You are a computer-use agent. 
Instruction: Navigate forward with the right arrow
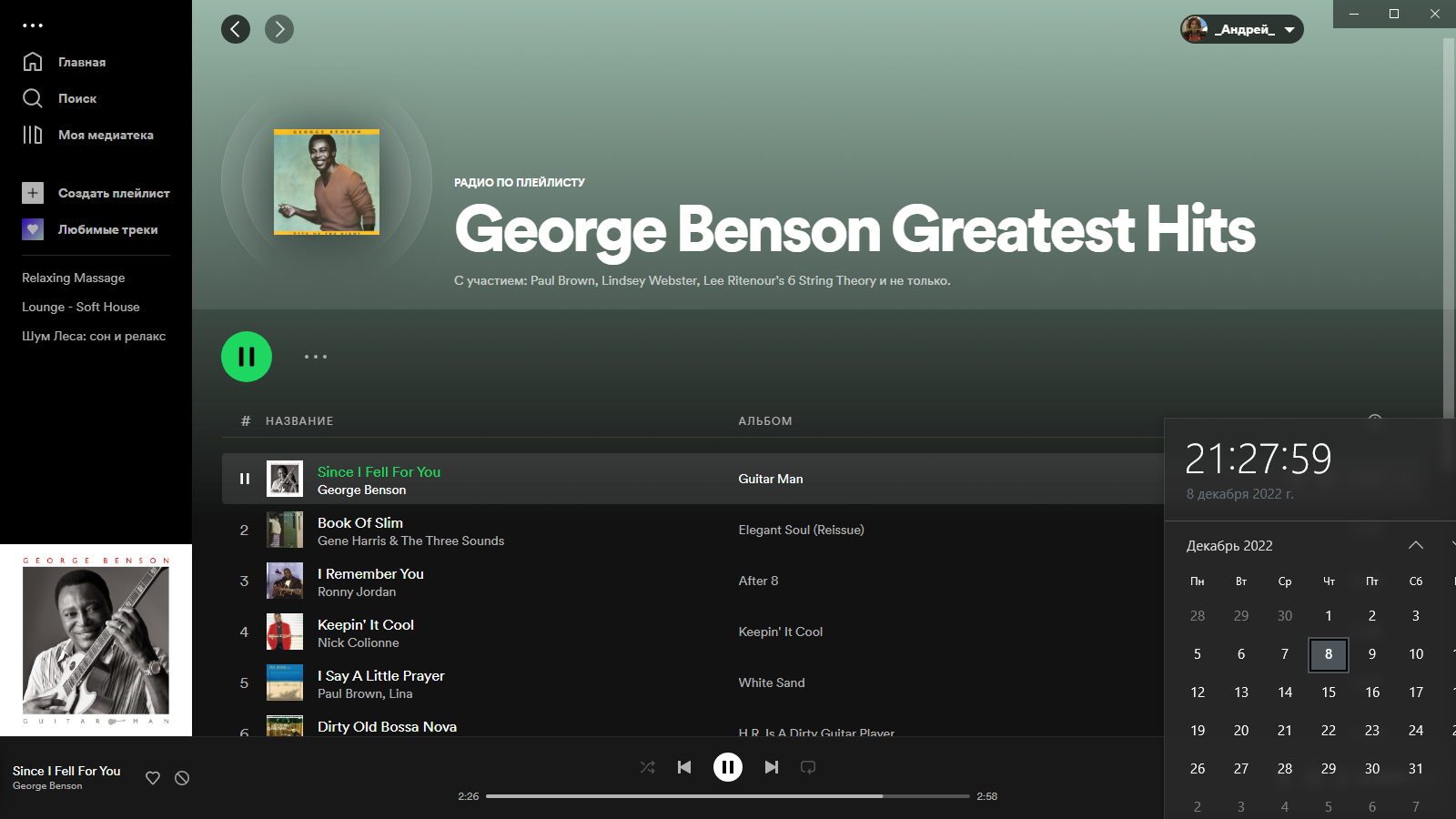click(x=279, y=29)
